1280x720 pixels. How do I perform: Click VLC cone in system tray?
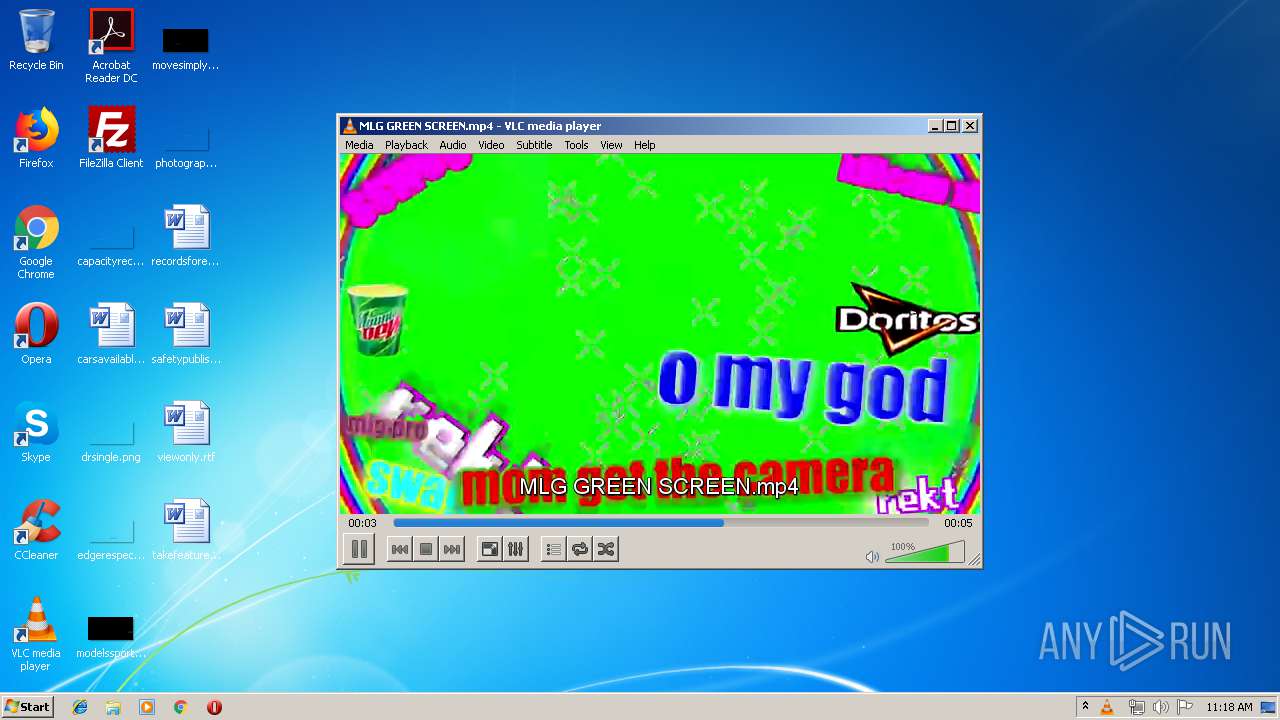1107,707
